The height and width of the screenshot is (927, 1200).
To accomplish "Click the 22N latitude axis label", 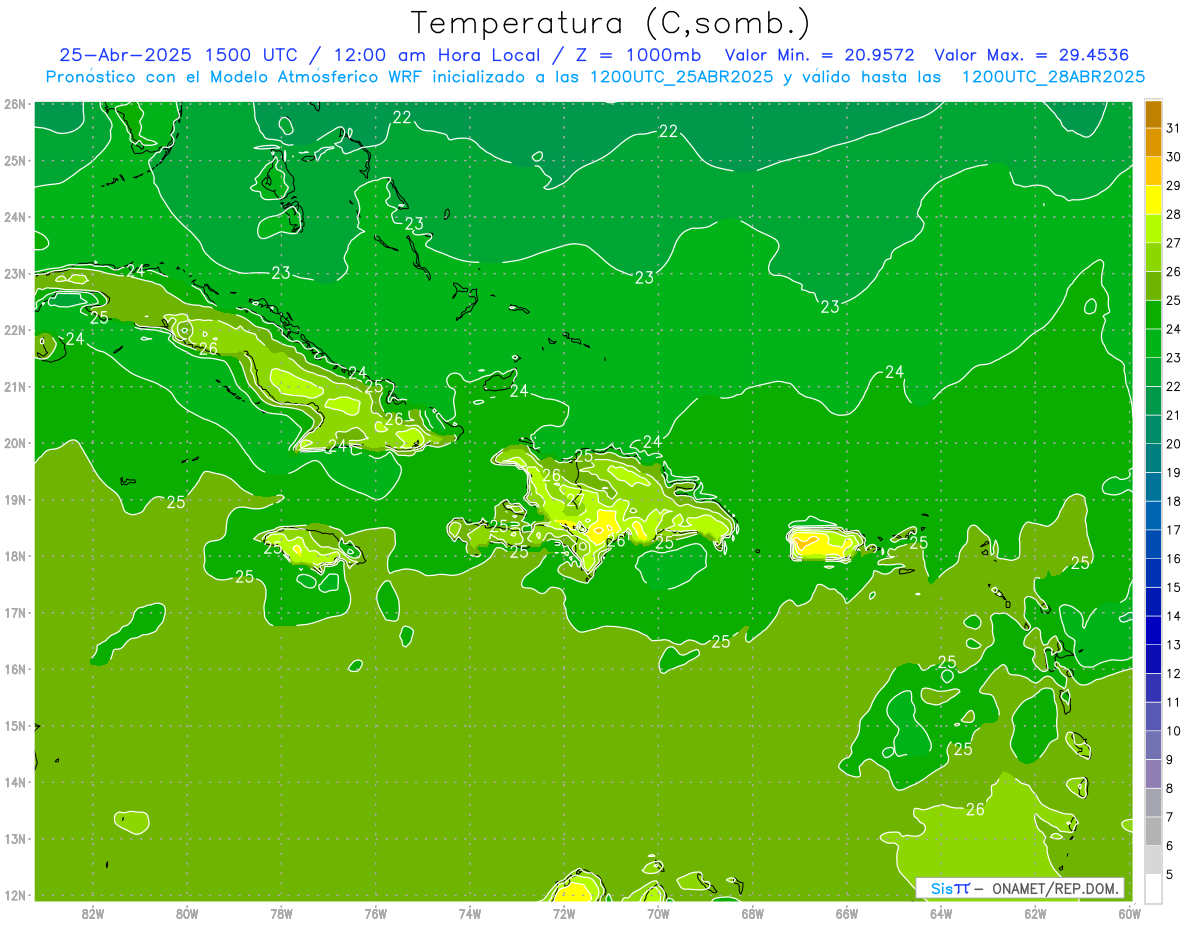I will (x=14, y=330).
